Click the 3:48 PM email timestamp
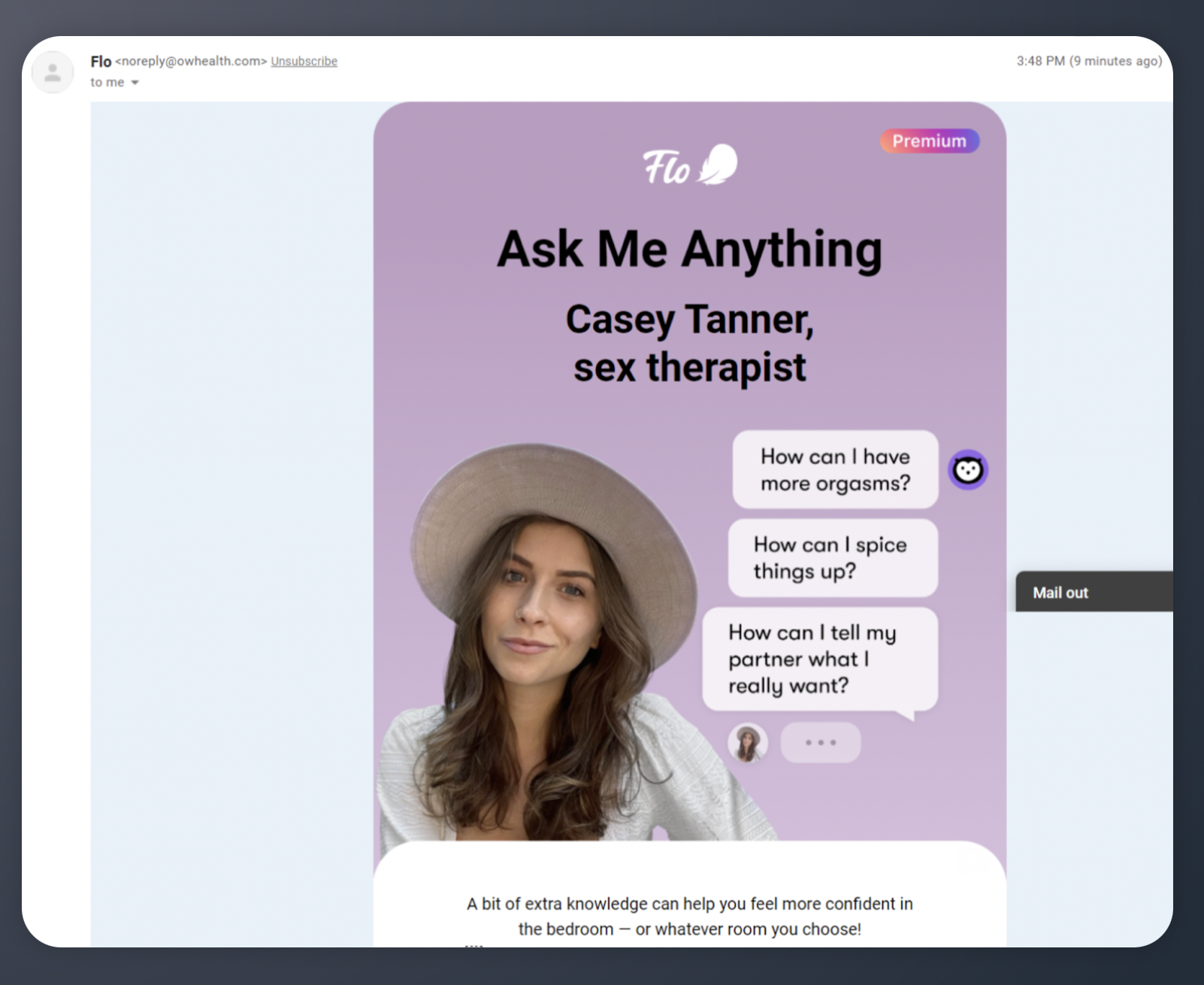The image size is (1204, 985). coord(1088,61)
